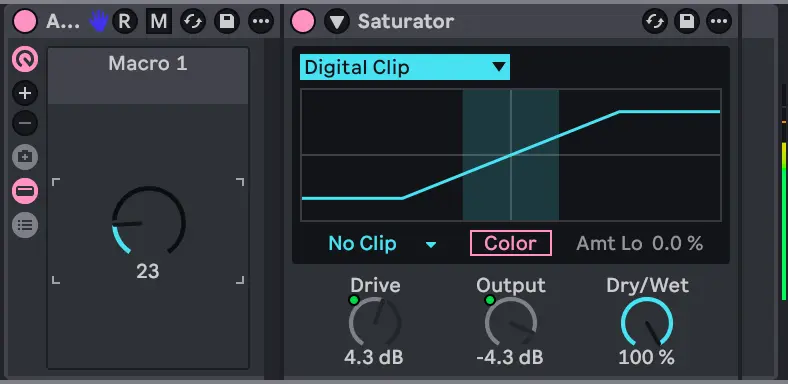This screenshot has width=788, height=384.
Task: Click the Output value -4.3 dB
Action: pos(510,357)
